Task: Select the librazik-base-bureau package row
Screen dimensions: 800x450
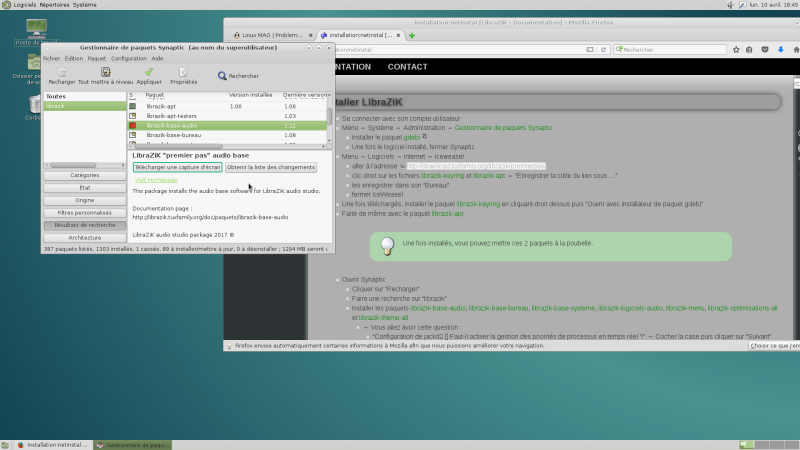Action: pyautogui.click(x=227, y=135)
